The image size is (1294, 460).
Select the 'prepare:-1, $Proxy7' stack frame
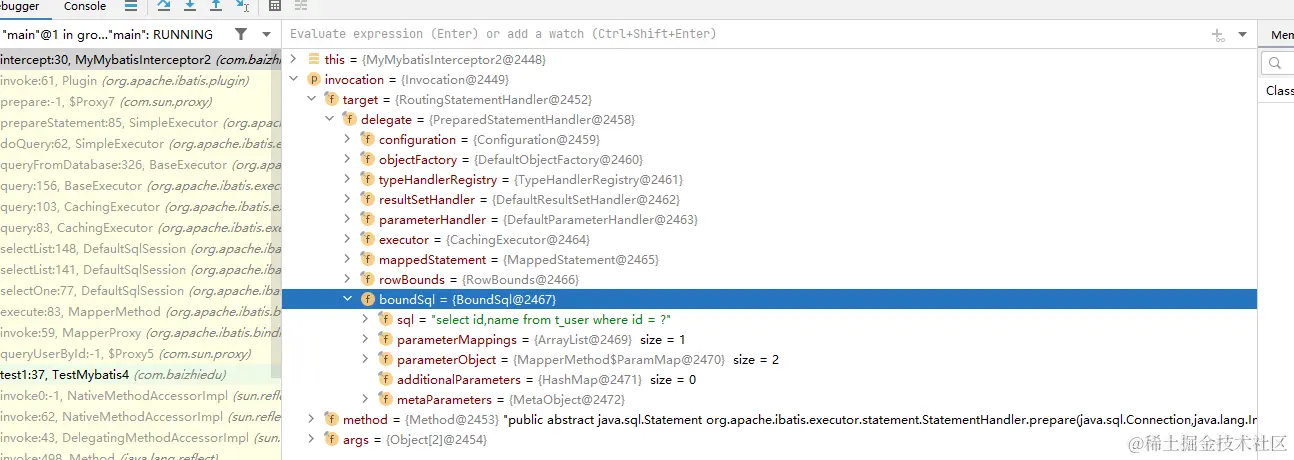point(140,102)
